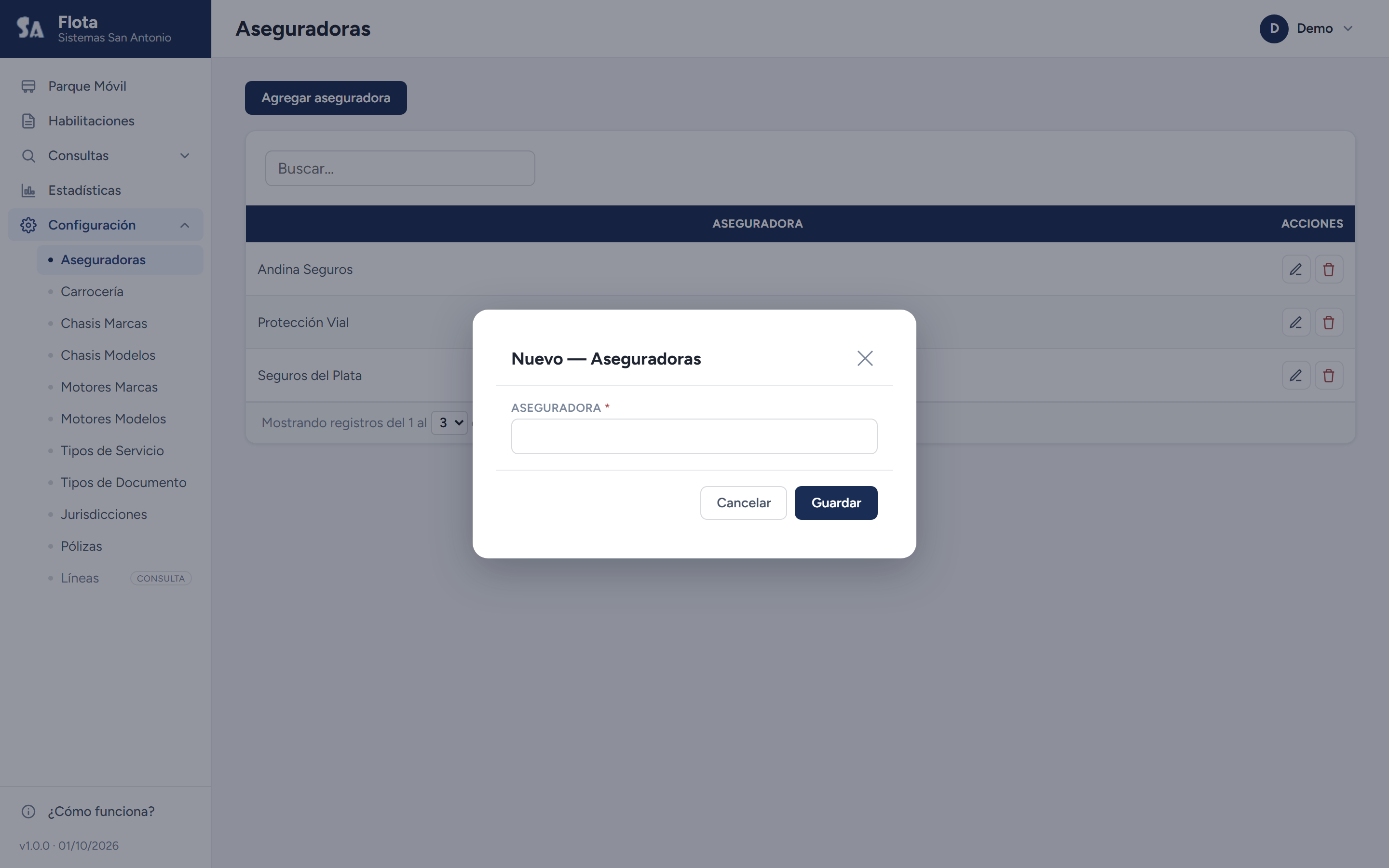Click the Consultas magnifier icon
The image size is (1389, 868).
click(28, 156)
